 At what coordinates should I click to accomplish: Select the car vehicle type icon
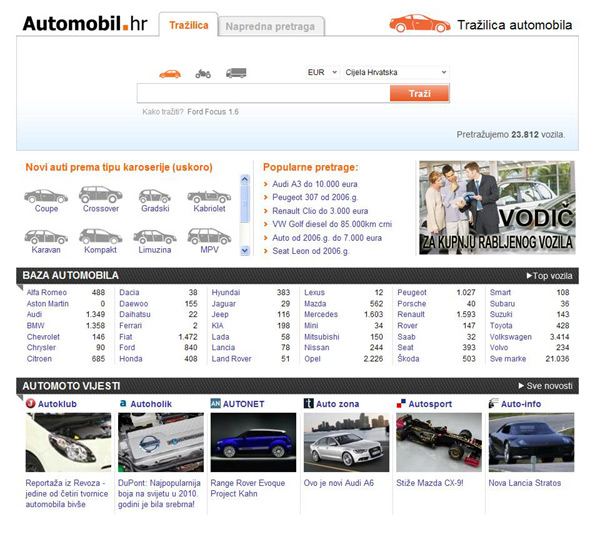coord(170,73)
